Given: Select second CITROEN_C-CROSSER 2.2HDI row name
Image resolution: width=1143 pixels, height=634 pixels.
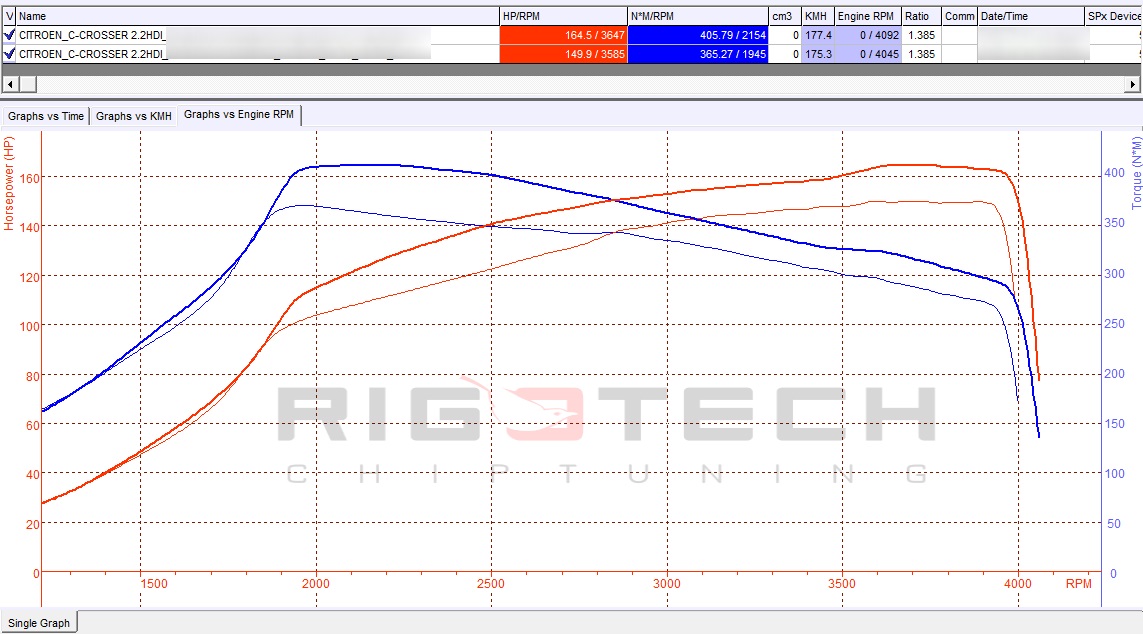Looking at the screenshot, I should pos(93,54).
